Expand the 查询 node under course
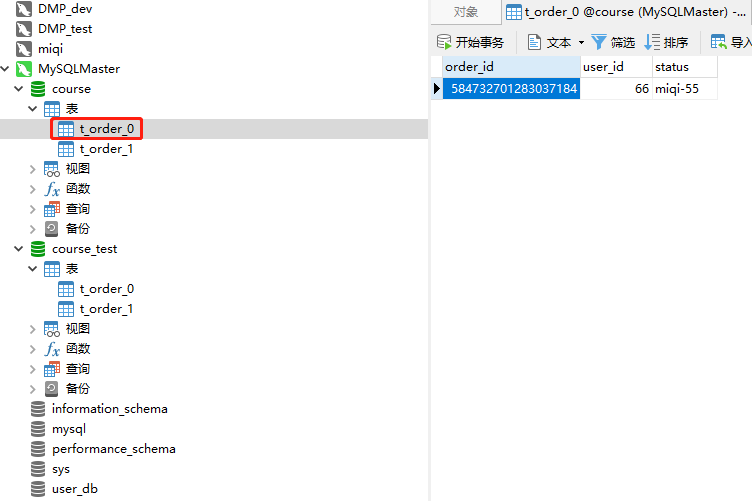This screenshot has width=752, height=501. tap(33, 209)
